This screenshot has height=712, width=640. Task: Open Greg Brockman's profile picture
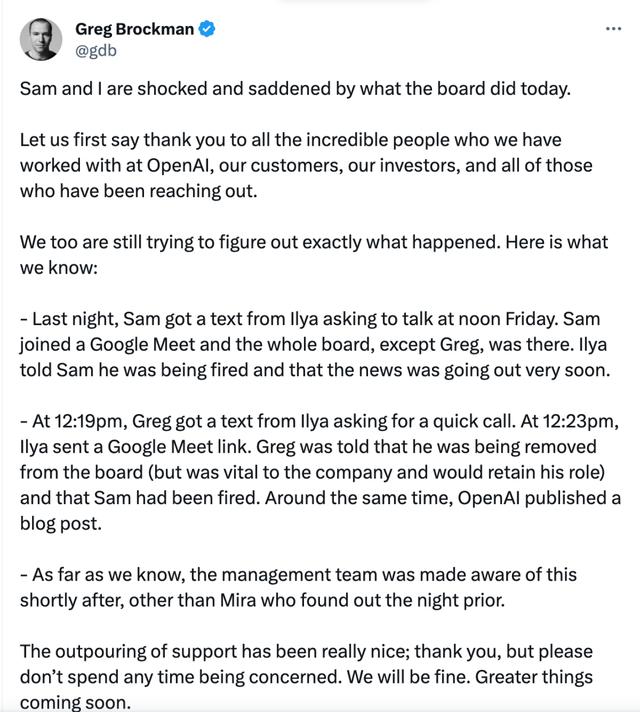pos(40,38)
